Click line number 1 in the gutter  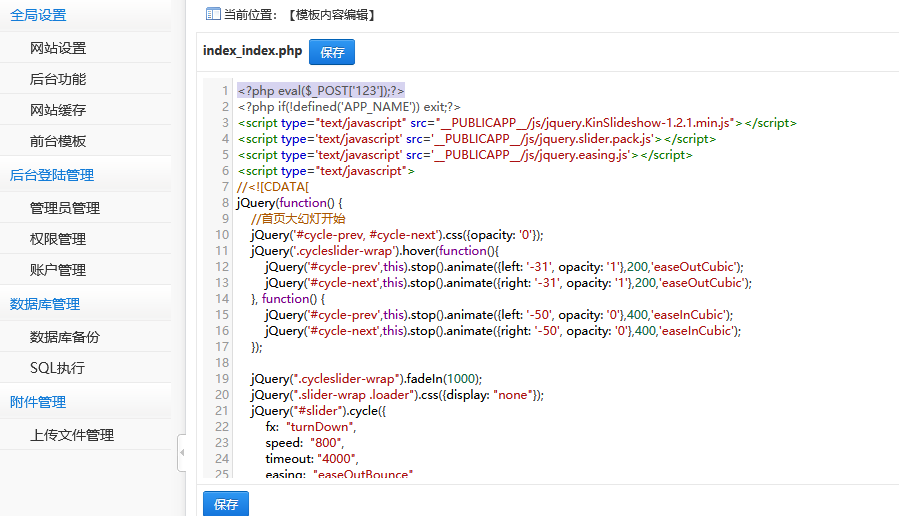pos(225,91)
